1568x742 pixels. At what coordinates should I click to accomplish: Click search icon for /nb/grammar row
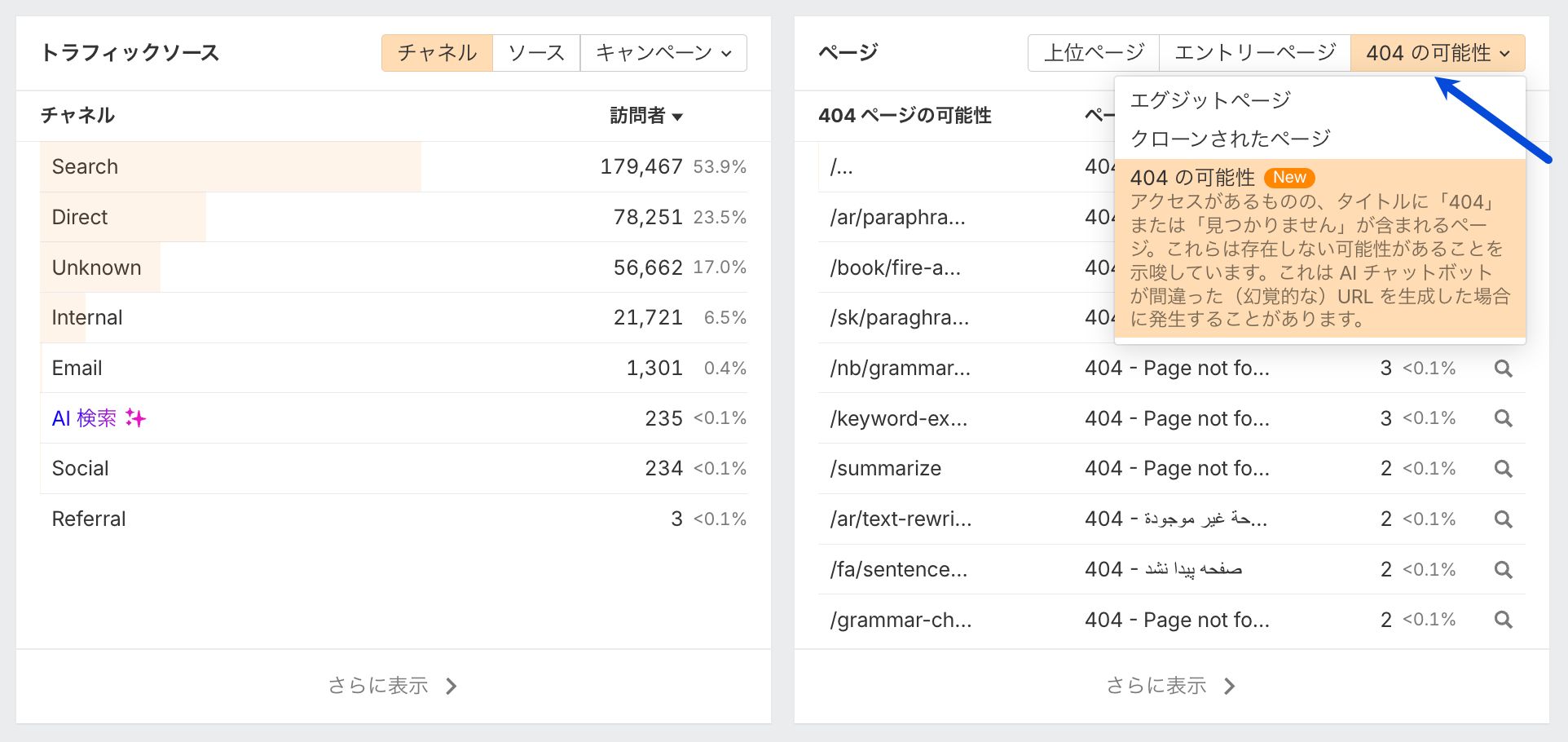click(x=1504, y=369)
